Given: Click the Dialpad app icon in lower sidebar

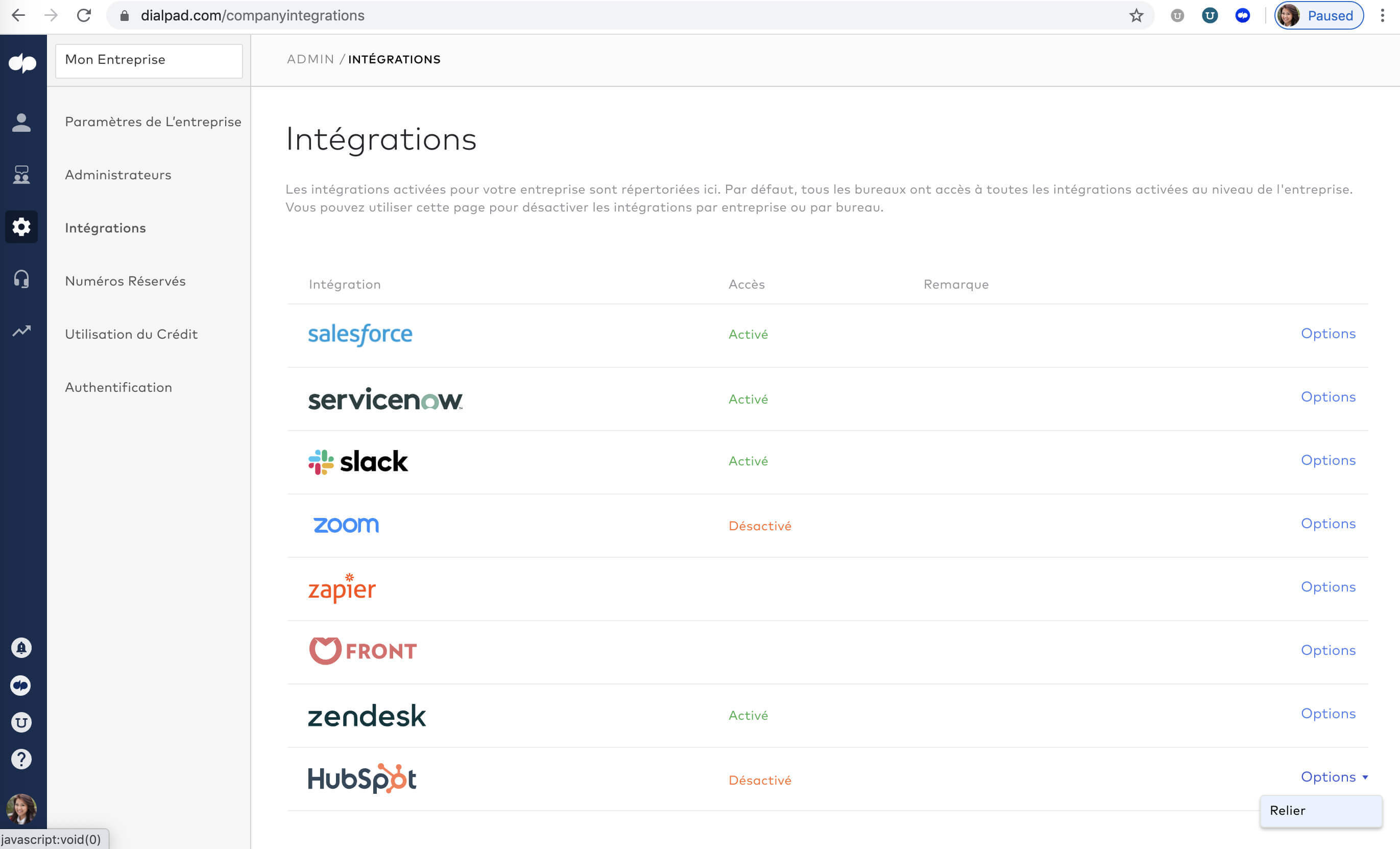Looking at the screenshot, I should coord(21,685).
